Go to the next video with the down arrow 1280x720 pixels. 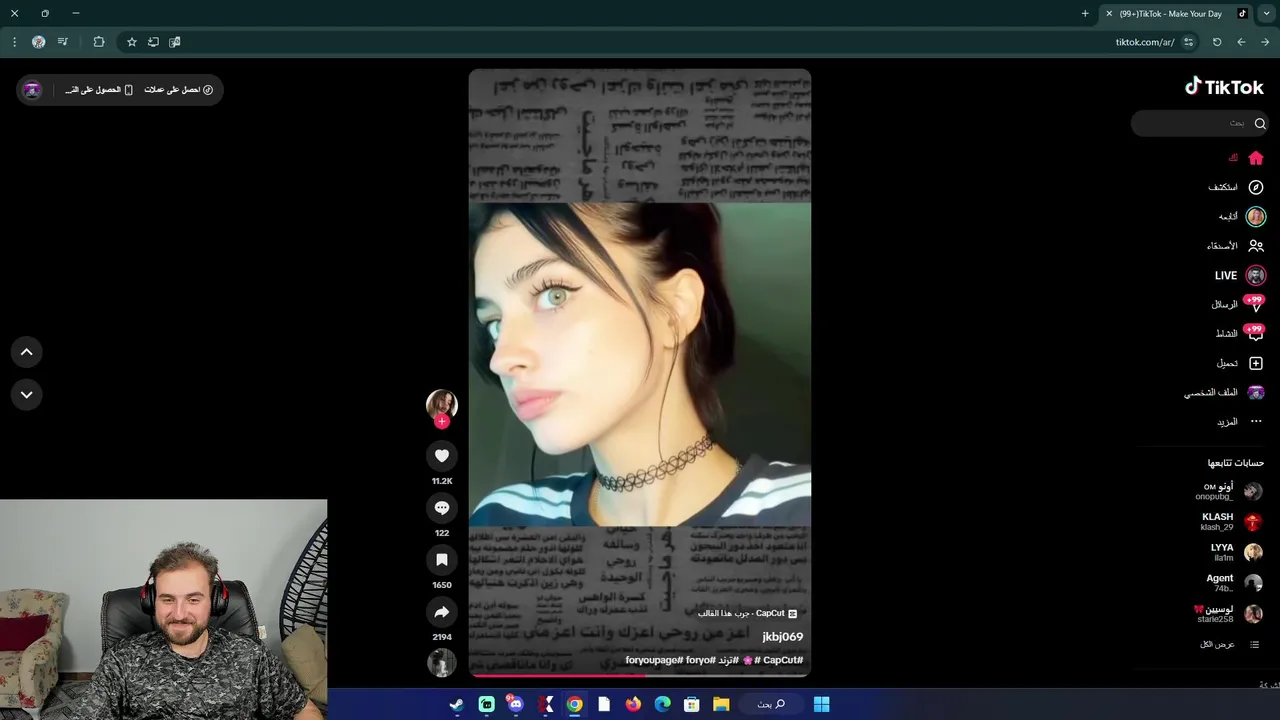click(27, 395)
